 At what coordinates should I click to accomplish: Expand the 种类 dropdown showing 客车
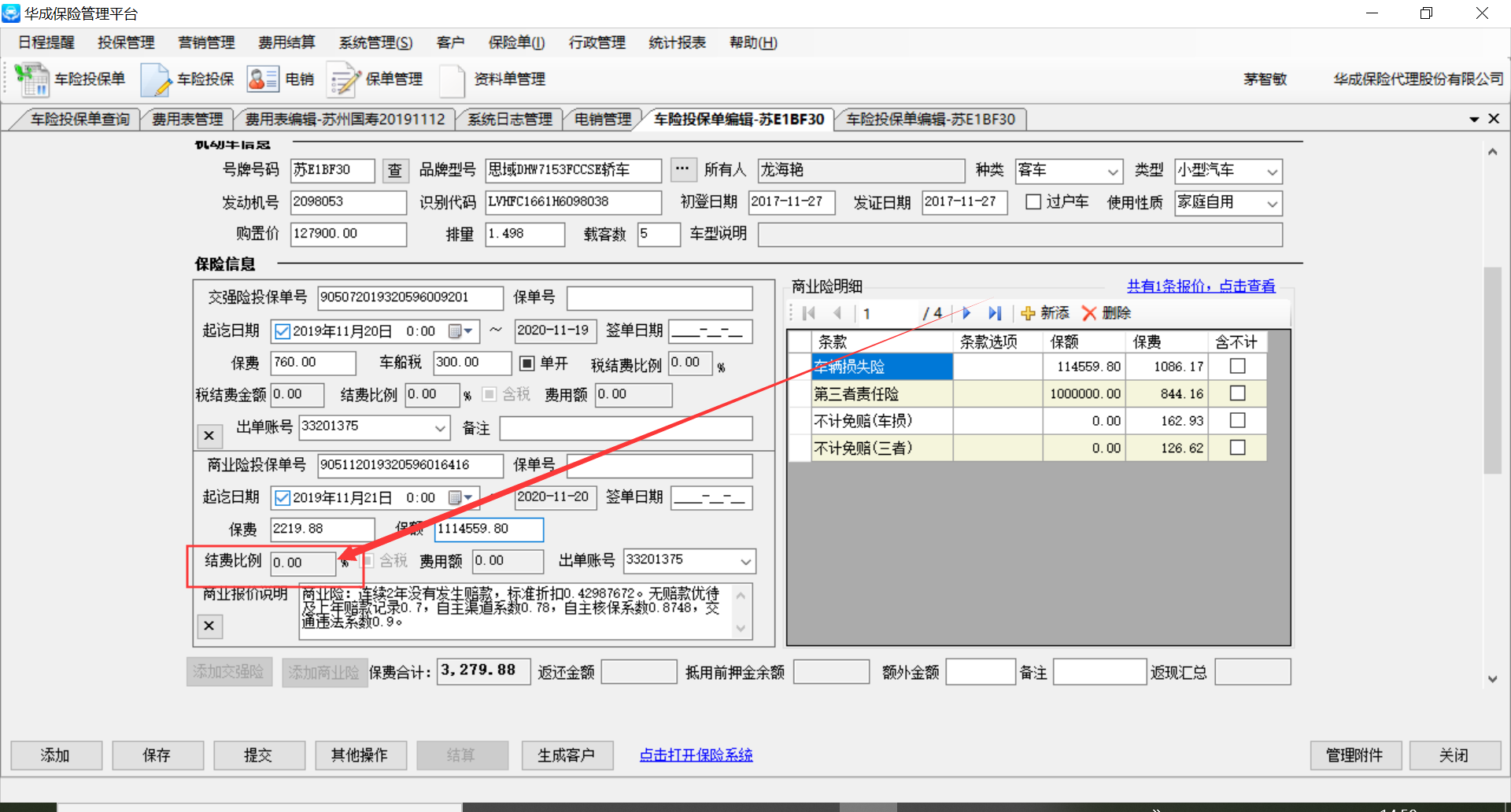click(1112, 172)
